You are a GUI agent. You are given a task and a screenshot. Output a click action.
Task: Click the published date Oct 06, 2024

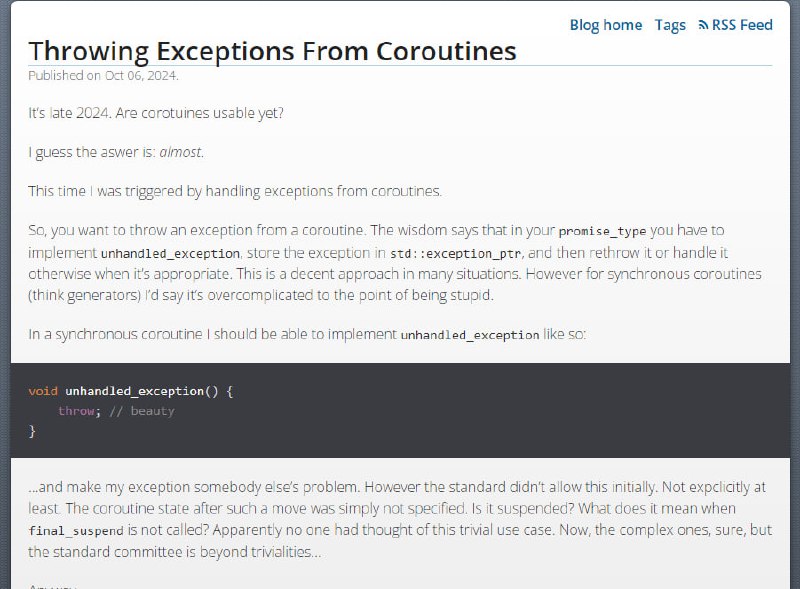pyautogui.click(x=141, y=76)
